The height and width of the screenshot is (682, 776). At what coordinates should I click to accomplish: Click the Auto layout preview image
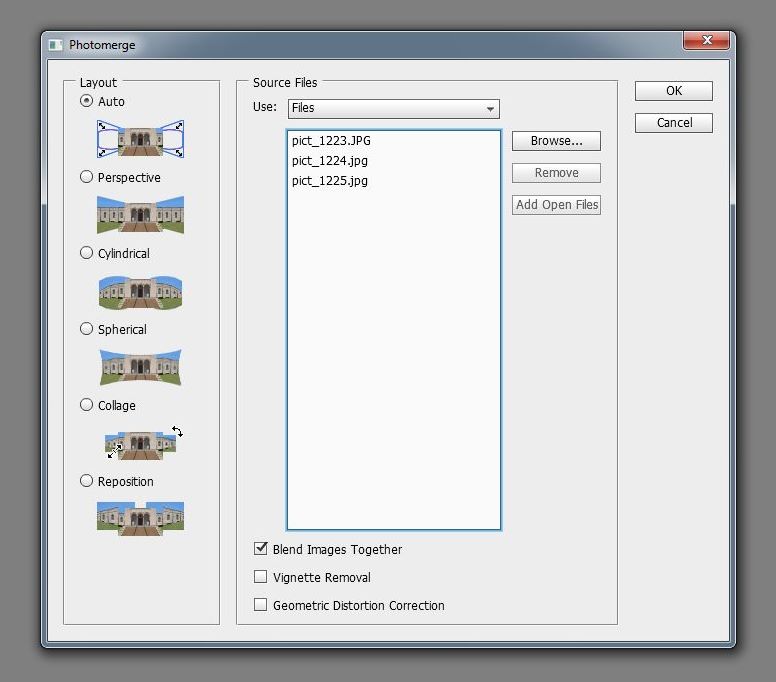click(x=141, y=139)
